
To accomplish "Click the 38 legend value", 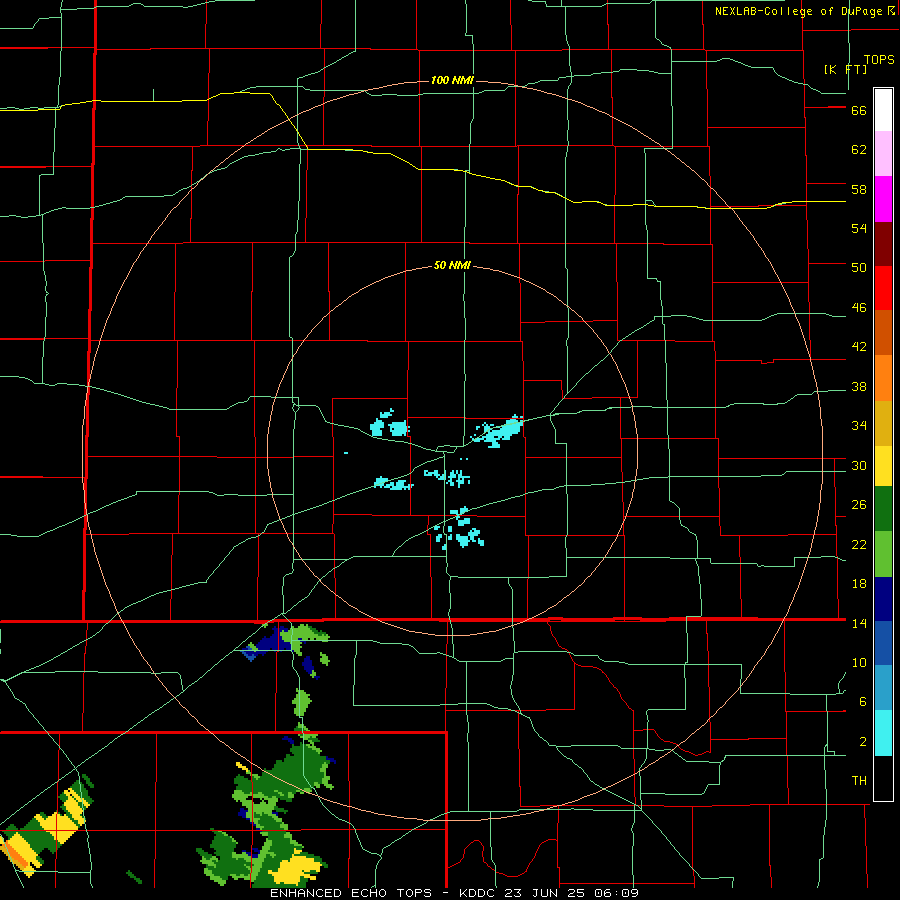I will 859,387.
